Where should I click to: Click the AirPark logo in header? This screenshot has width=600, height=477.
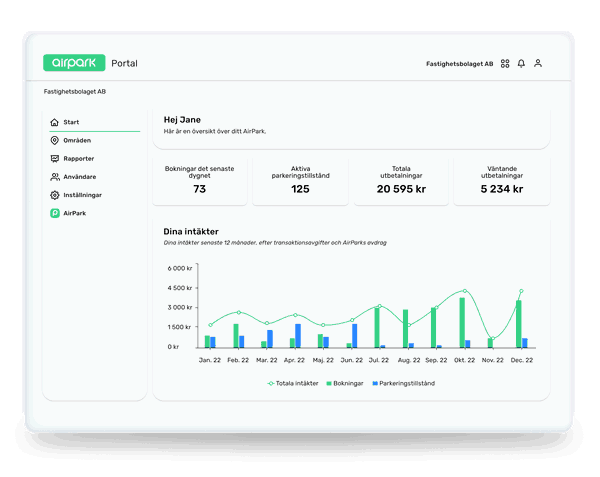[74, 63]
